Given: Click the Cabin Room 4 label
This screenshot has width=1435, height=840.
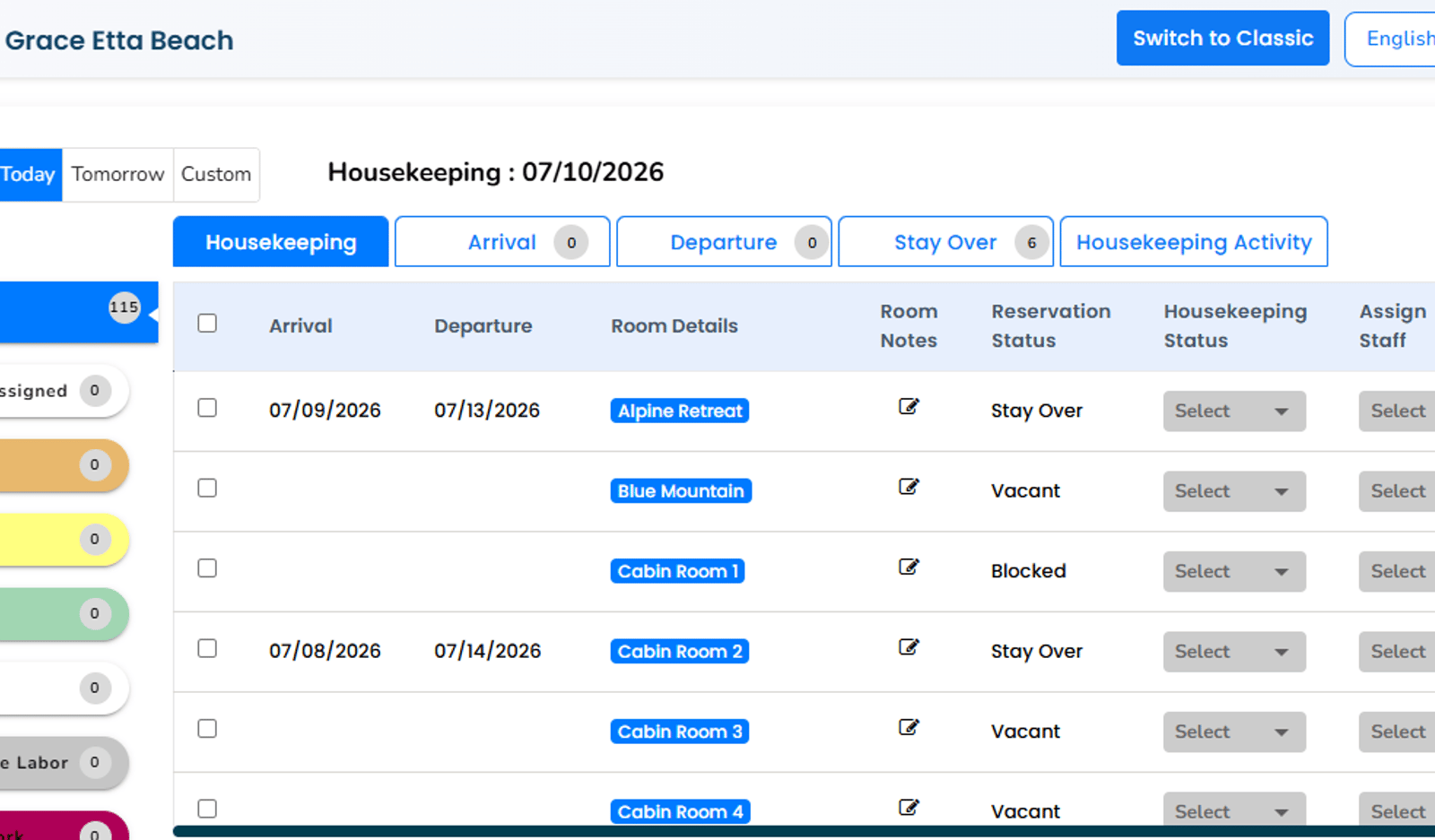Looking at the screenshot, I should (680, 811).
